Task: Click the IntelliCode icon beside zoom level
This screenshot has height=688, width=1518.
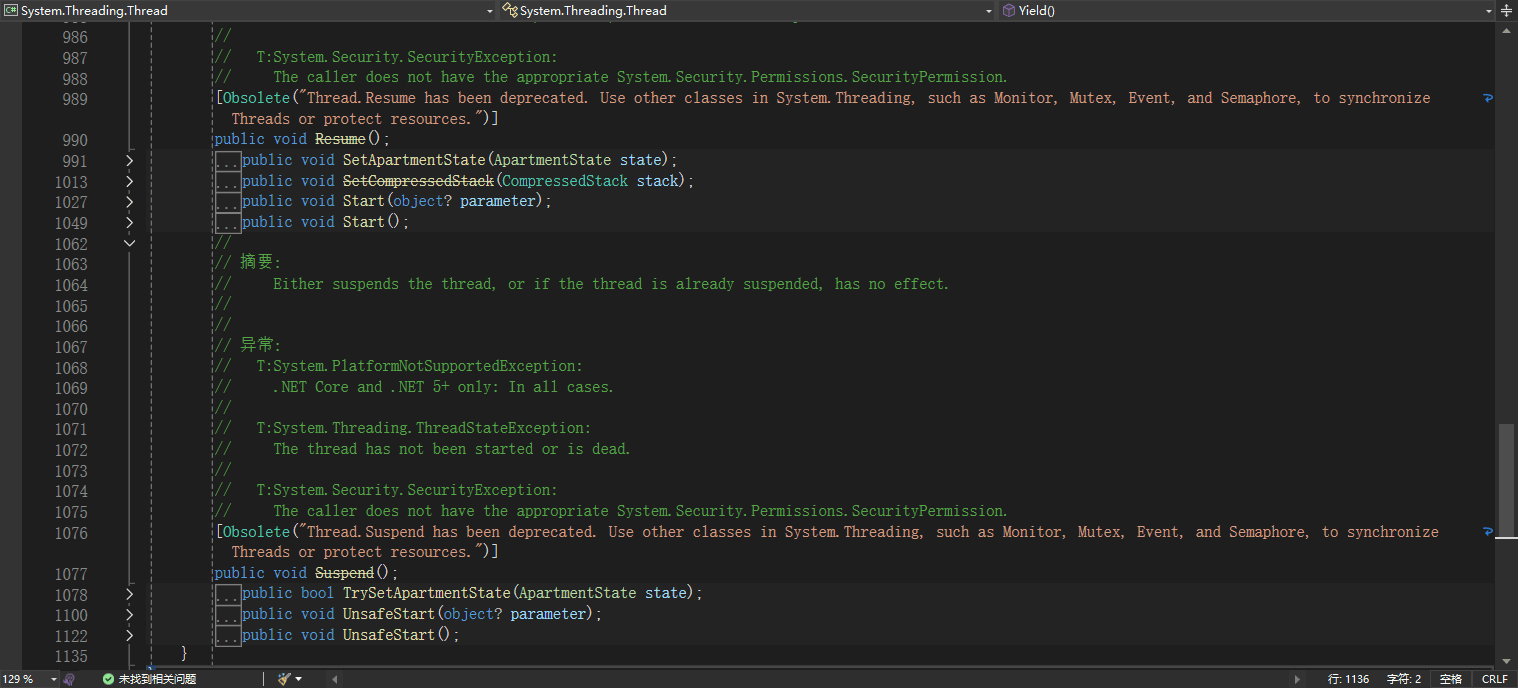Action: [69, 679]
